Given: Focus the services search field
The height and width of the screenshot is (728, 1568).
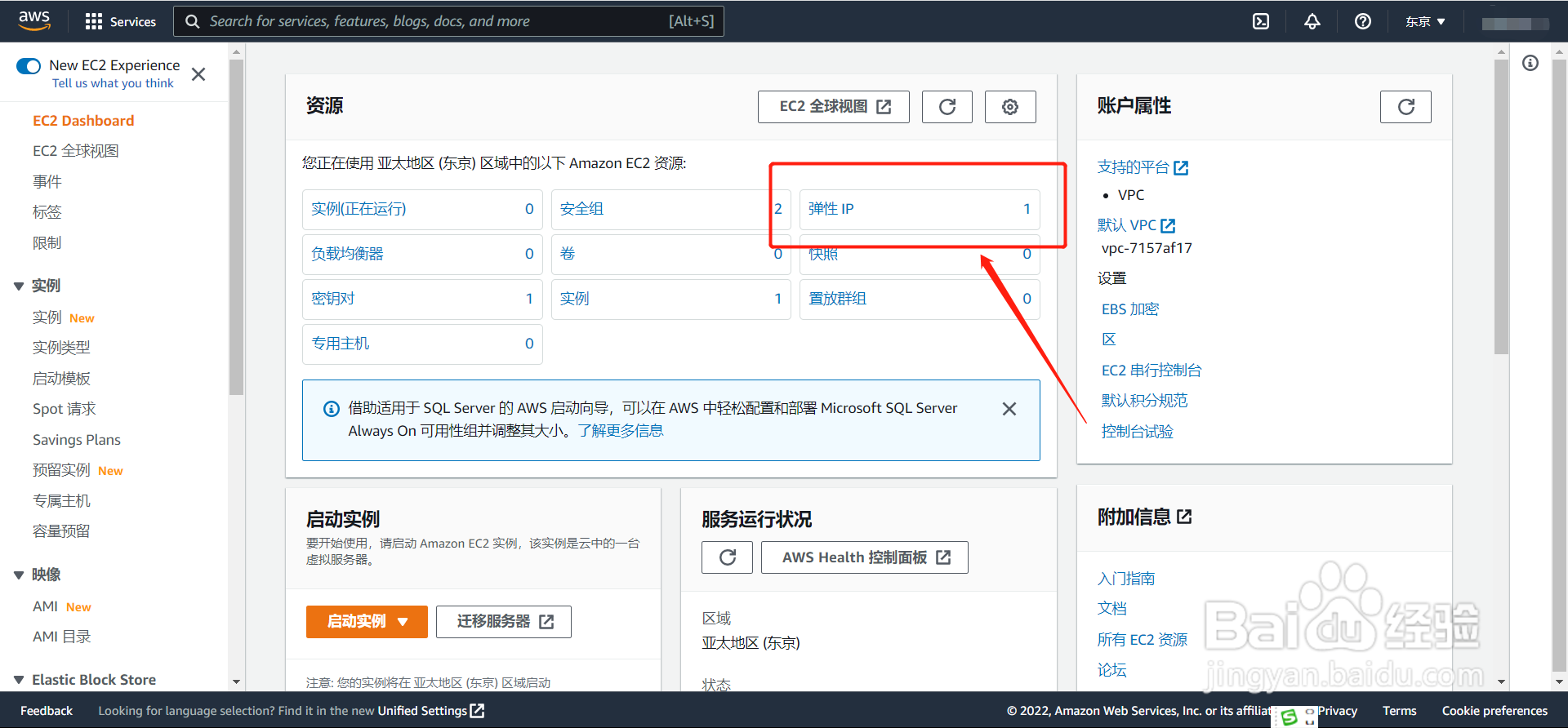Looking at the screenshot, I should [448, 21].
